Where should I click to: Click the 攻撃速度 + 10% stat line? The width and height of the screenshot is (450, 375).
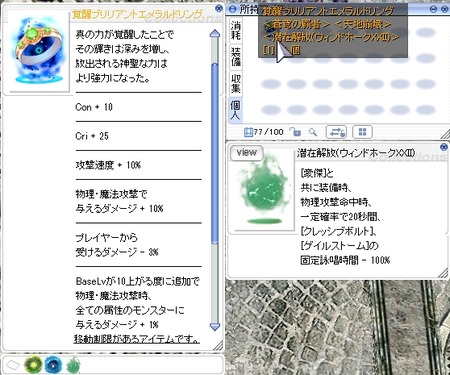pos(108,165)
